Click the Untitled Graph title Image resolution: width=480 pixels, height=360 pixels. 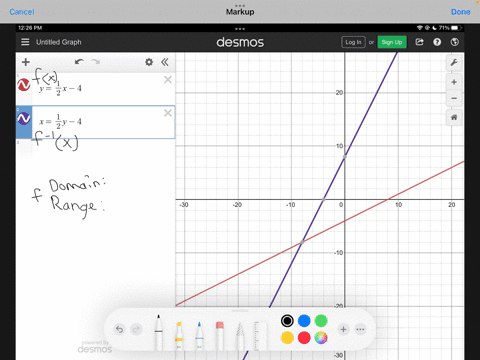pos(59,42)
